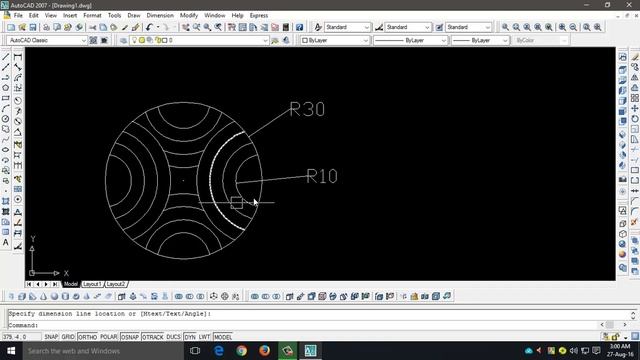Expand the Undo history arrow

coord(158,27)
